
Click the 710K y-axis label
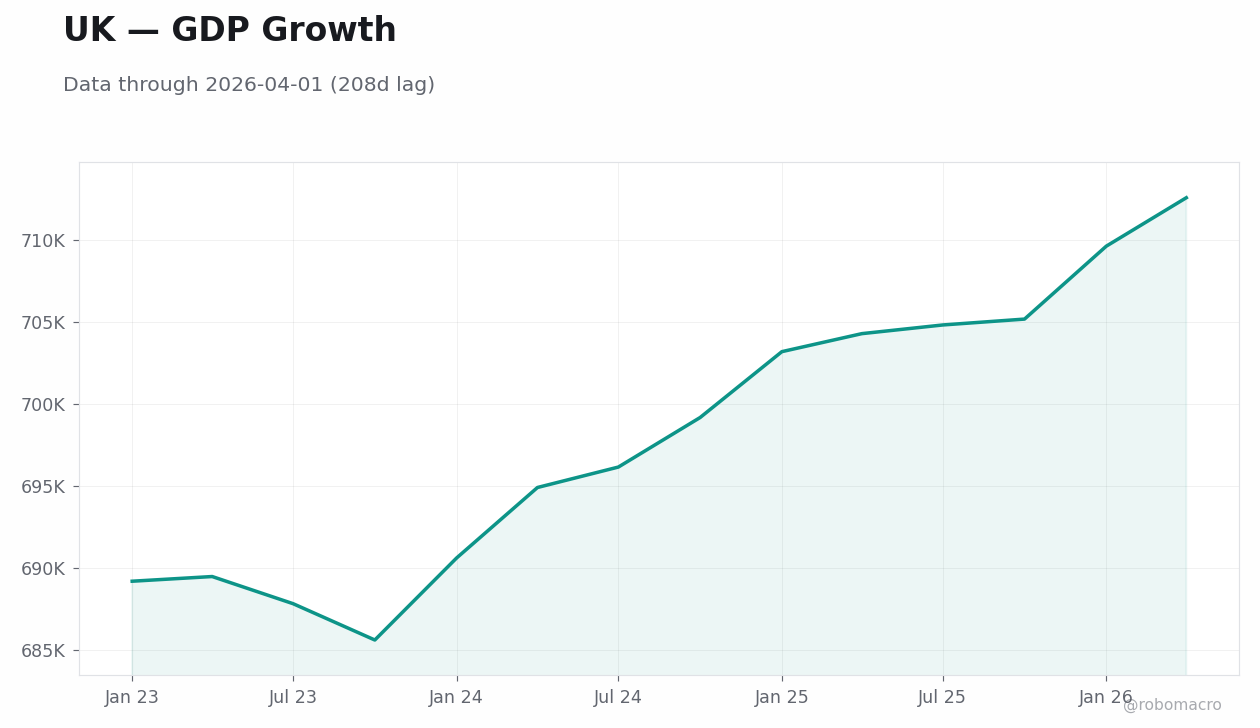pos(43,241)
